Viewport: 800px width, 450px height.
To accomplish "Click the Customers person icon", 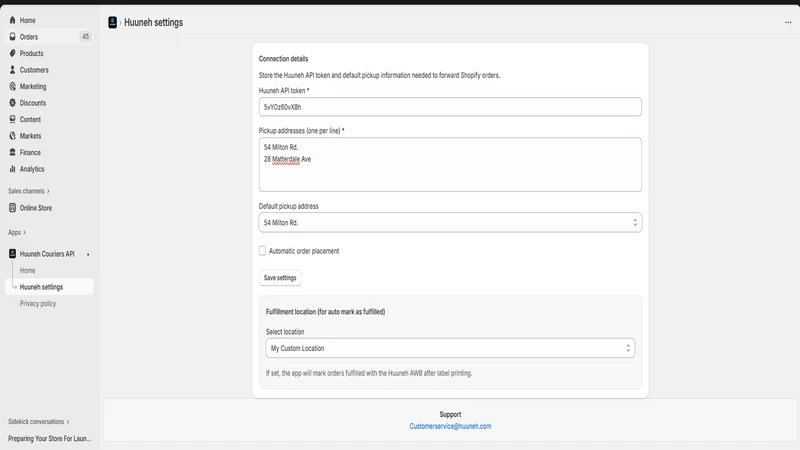I will tap(12, 70).
